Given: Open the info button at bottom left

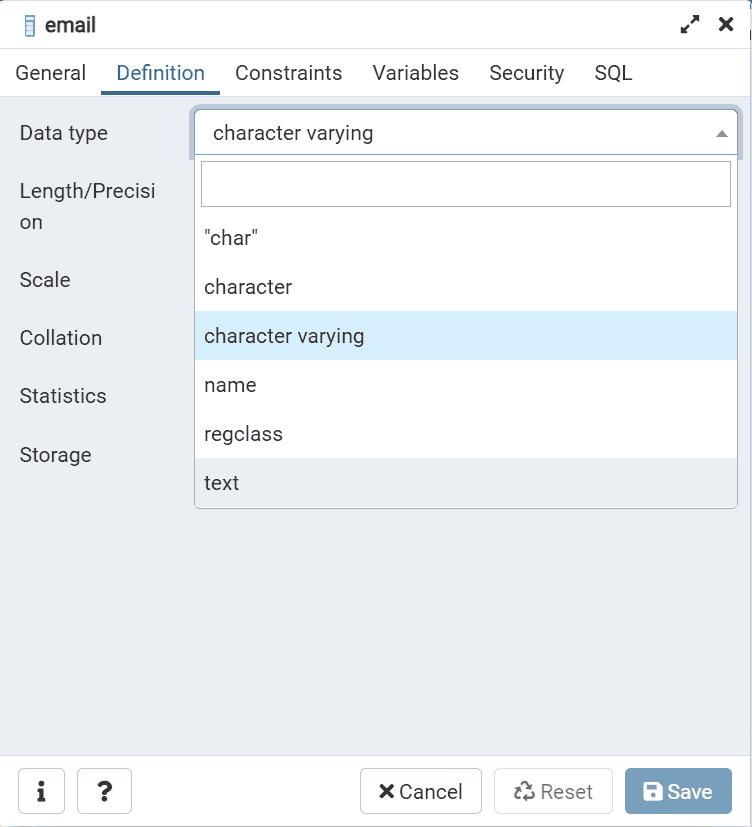Looking at the screenshot, I should click(41, 791).
